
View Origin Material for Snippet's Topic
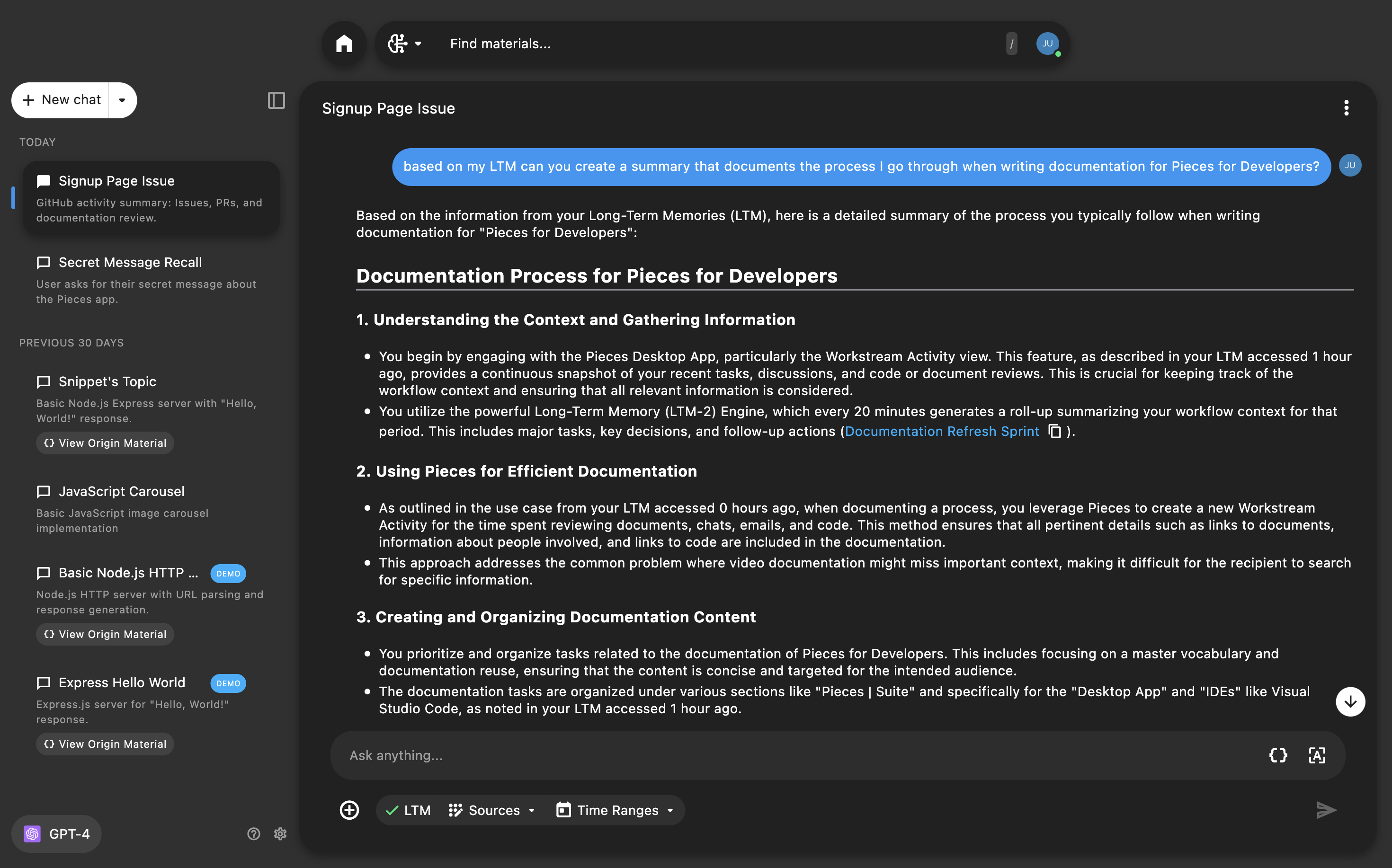(x=105, y=443)
